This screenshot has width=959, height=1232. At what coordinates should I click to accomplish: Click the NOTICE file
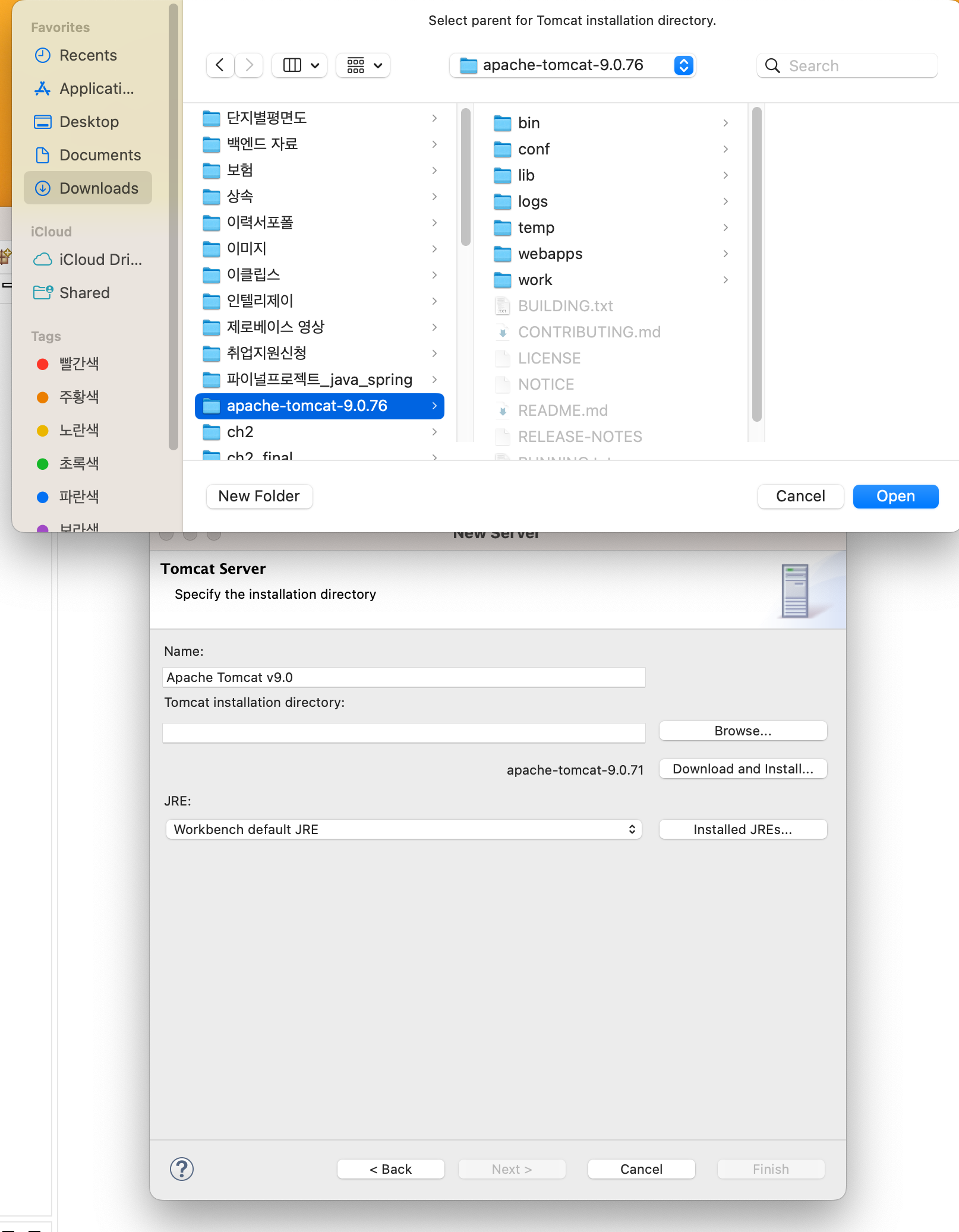(546, 384)
